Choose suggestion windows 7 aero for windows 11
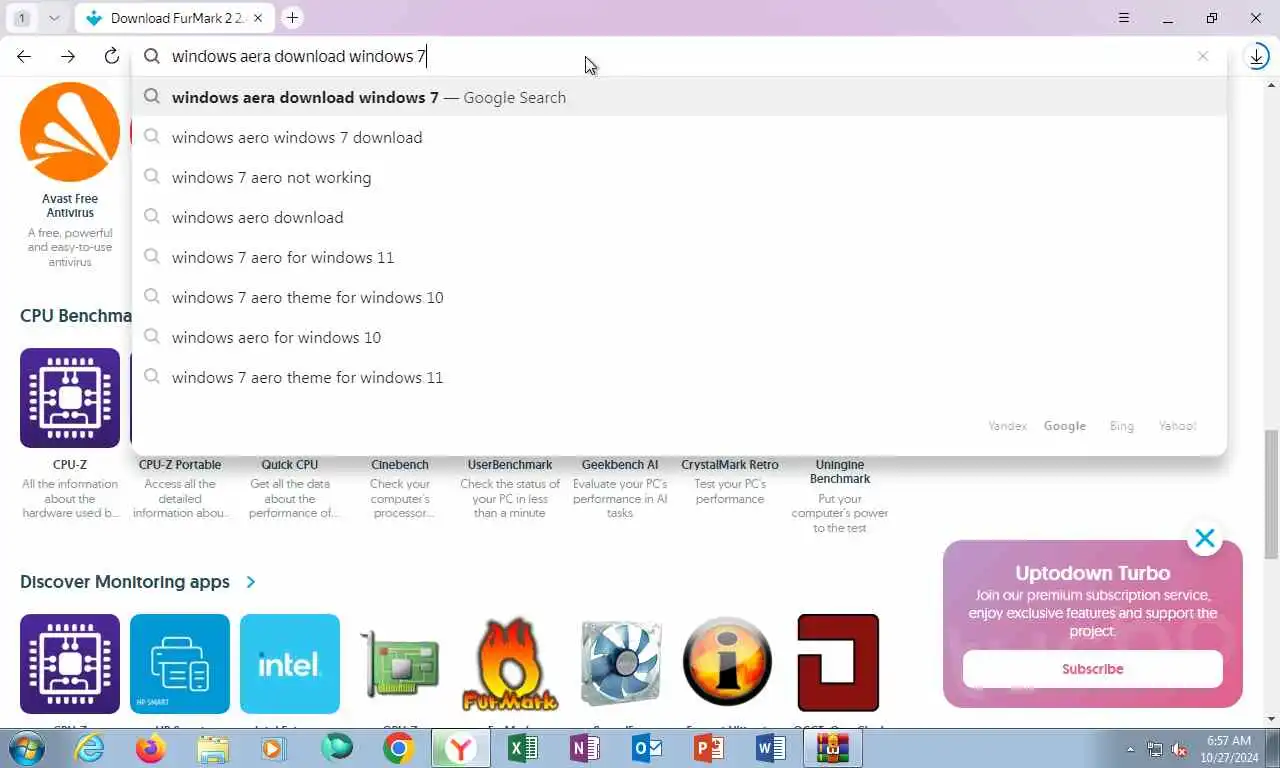This screenshot has height=768, width=1280. (x=679, y=257)
